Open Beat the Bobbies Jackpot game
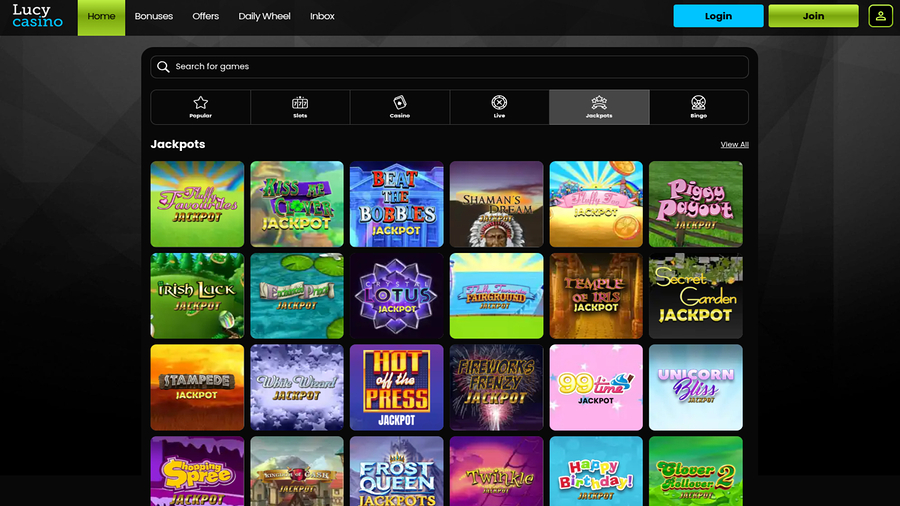Viewport: 900px width, 506px height. (x=397, y=204)
